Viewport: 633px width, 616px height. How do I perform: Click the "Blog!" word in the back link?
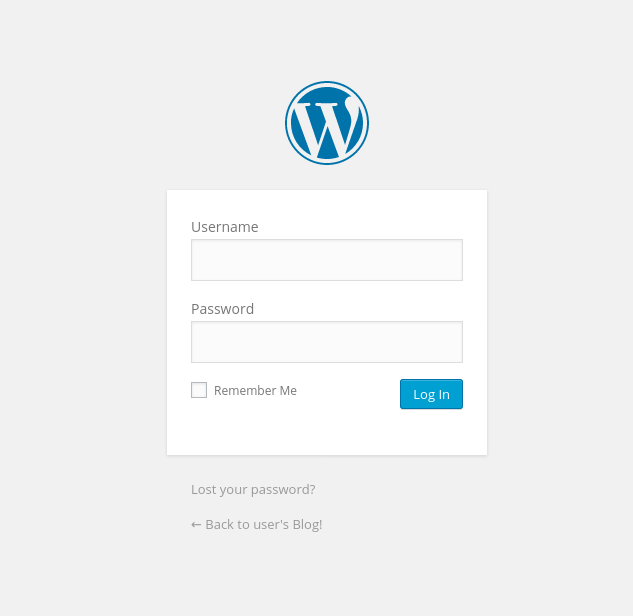point(307,524)
